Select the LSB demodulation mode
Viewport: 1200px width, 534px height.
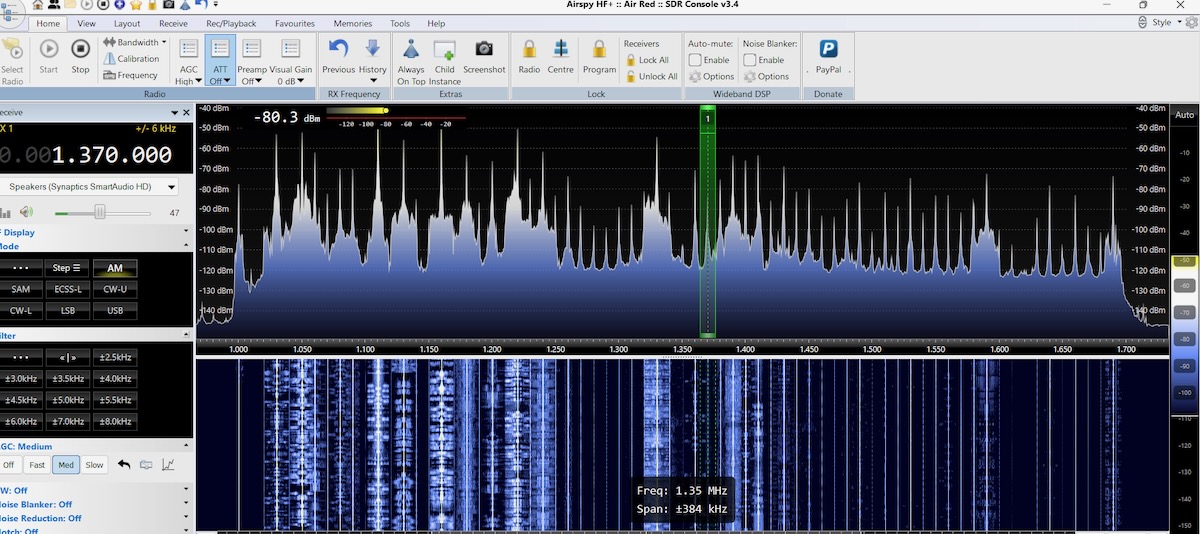point(69,310)
